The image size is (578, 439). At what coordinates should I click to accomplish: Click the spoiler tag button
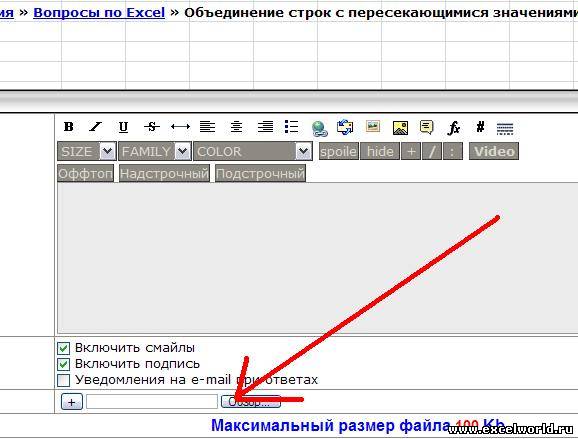pos(338,151)
